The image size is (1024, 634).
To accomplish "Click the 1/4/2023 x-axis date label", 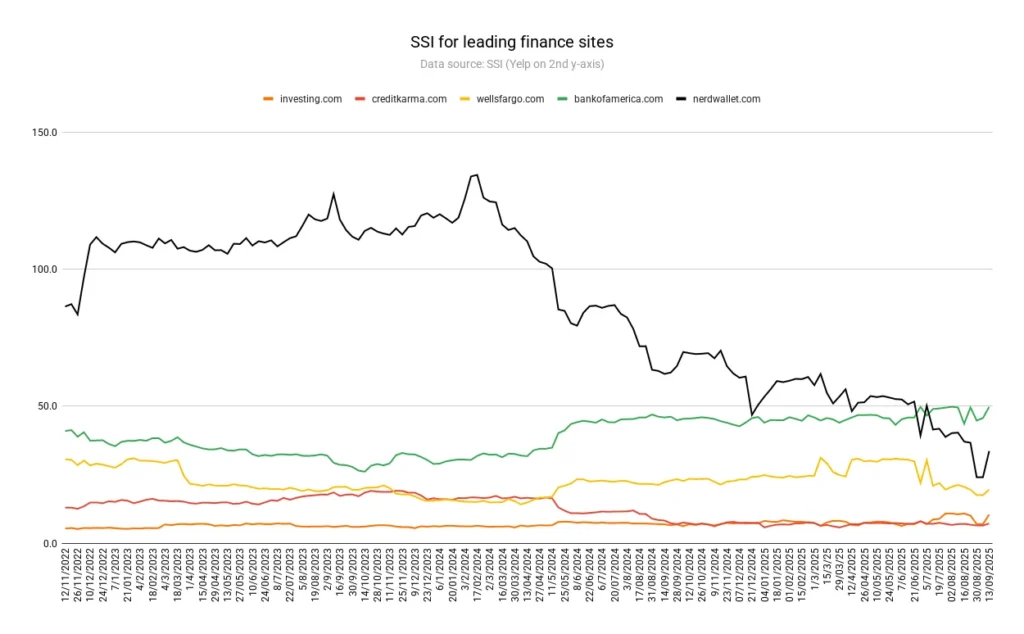I will pos(190,569).
